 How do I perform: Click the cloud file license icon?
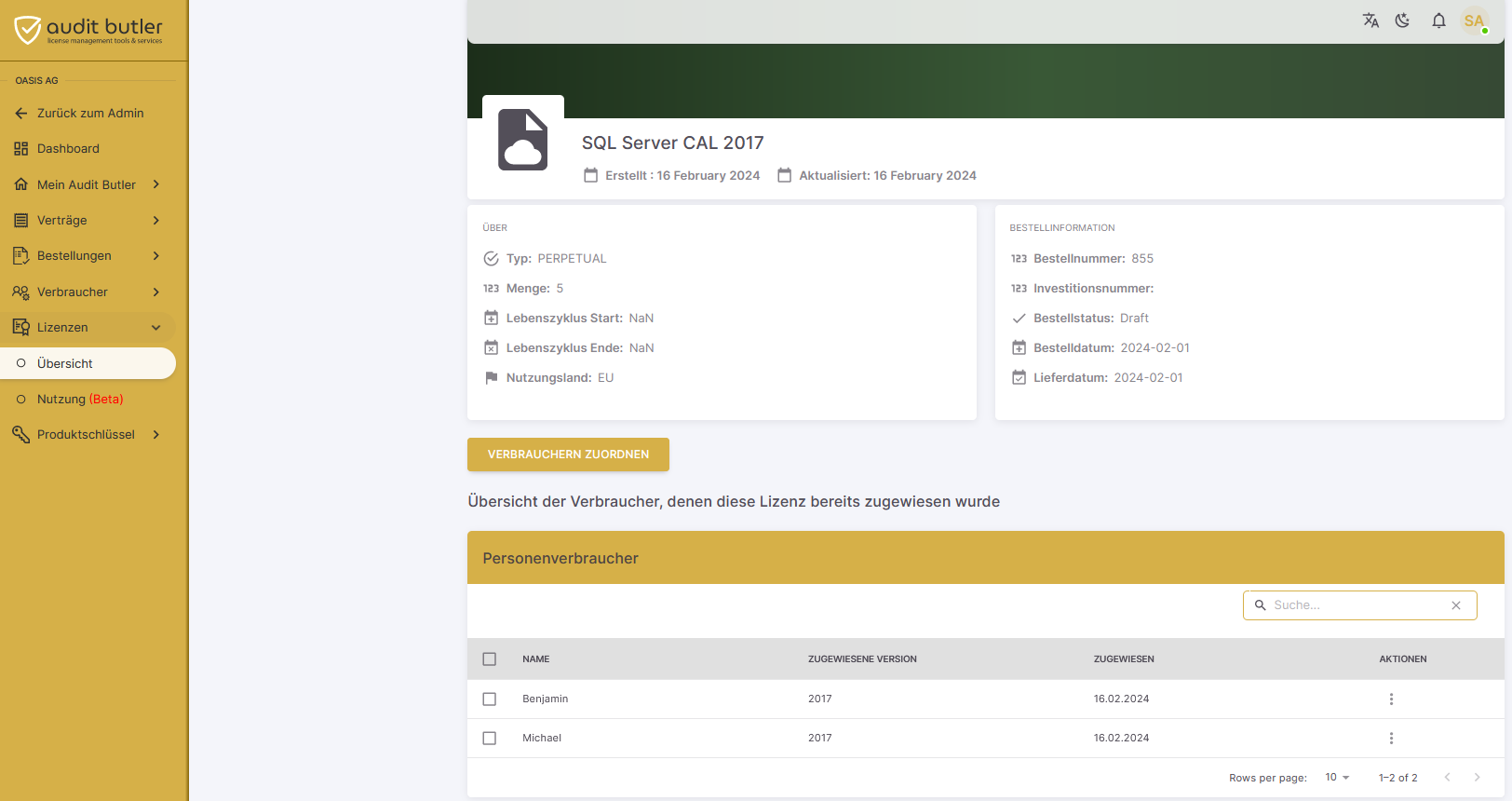(523, 140)
